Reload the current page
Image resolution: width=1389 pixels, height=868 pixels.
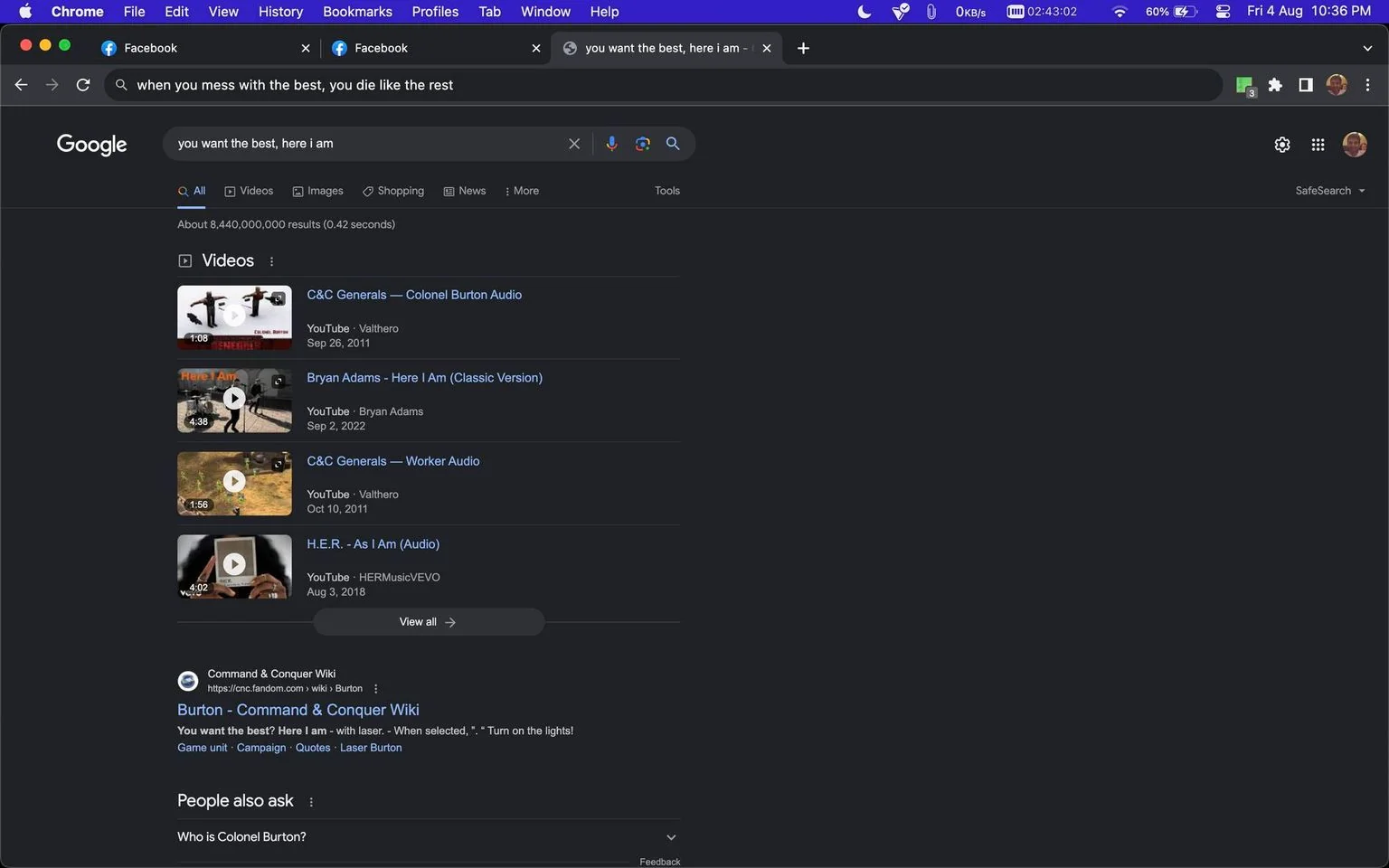click(x=83, y=85)
